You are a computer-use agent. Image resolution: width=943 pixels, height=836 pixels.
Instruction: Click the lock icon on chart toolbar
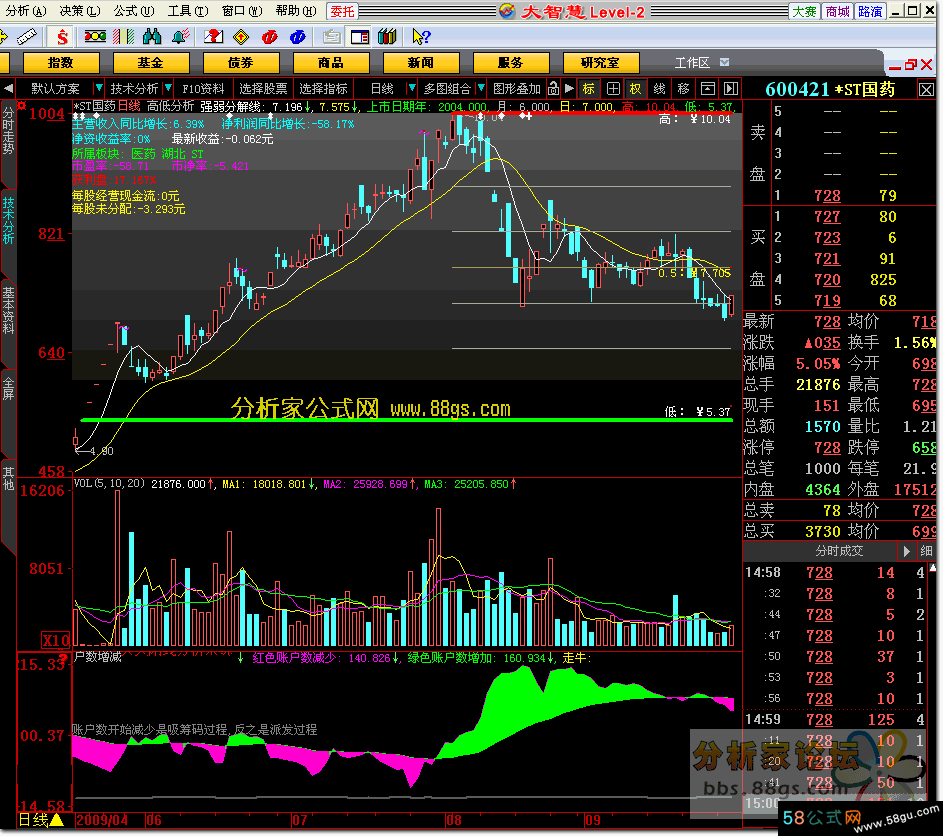tap(553, 89)
